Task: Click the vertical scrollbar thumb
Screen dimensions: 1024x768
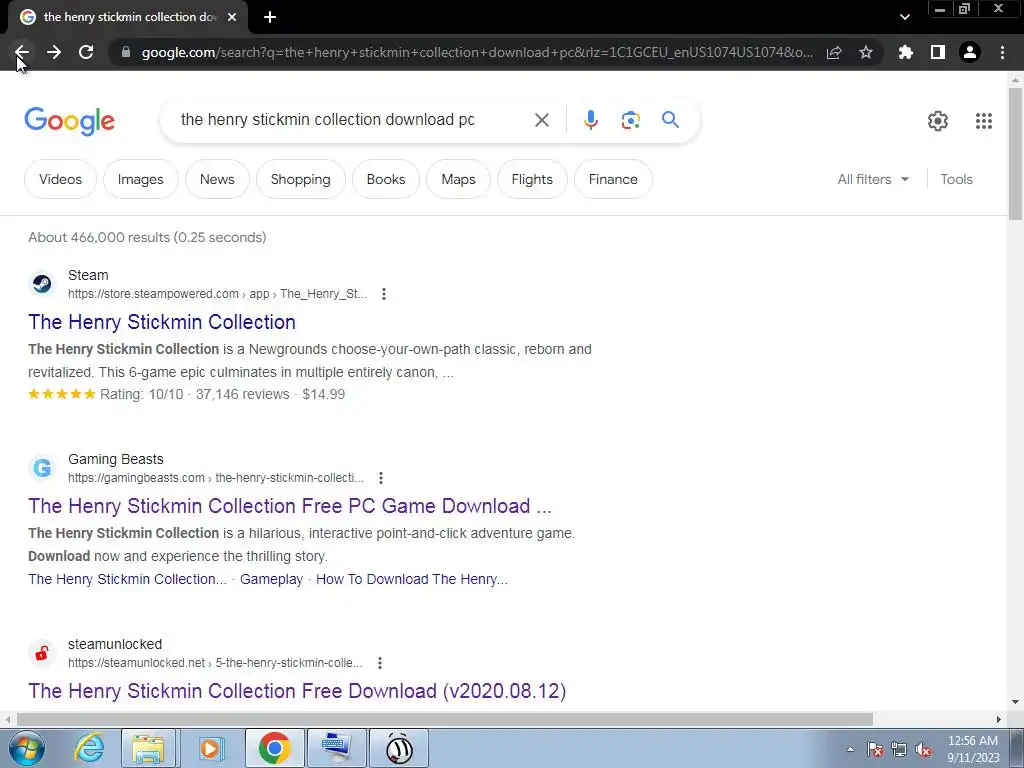Action: (x=1015, y=153)
